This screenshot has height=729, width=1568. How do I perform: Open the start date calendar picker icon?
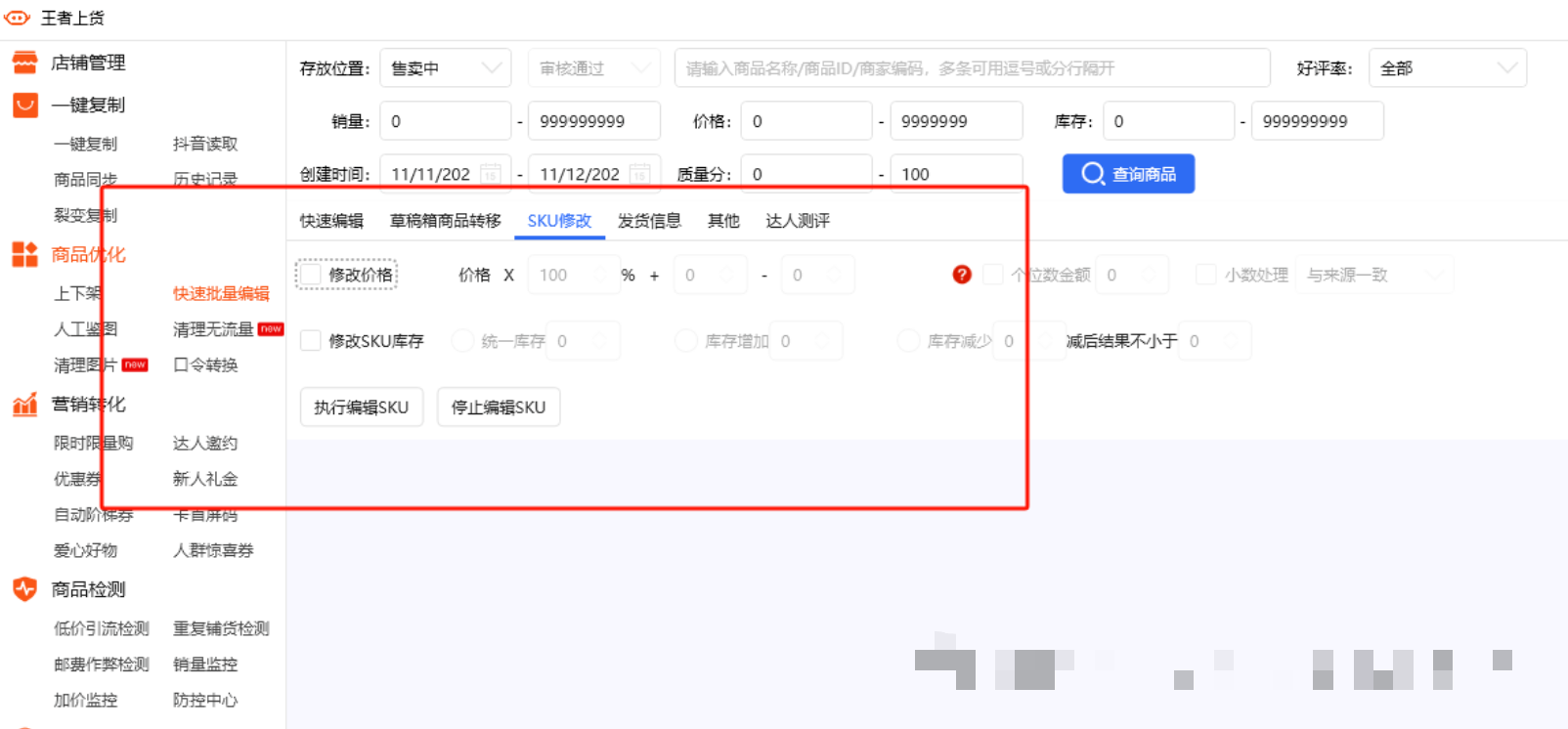[x=491, y=174]
